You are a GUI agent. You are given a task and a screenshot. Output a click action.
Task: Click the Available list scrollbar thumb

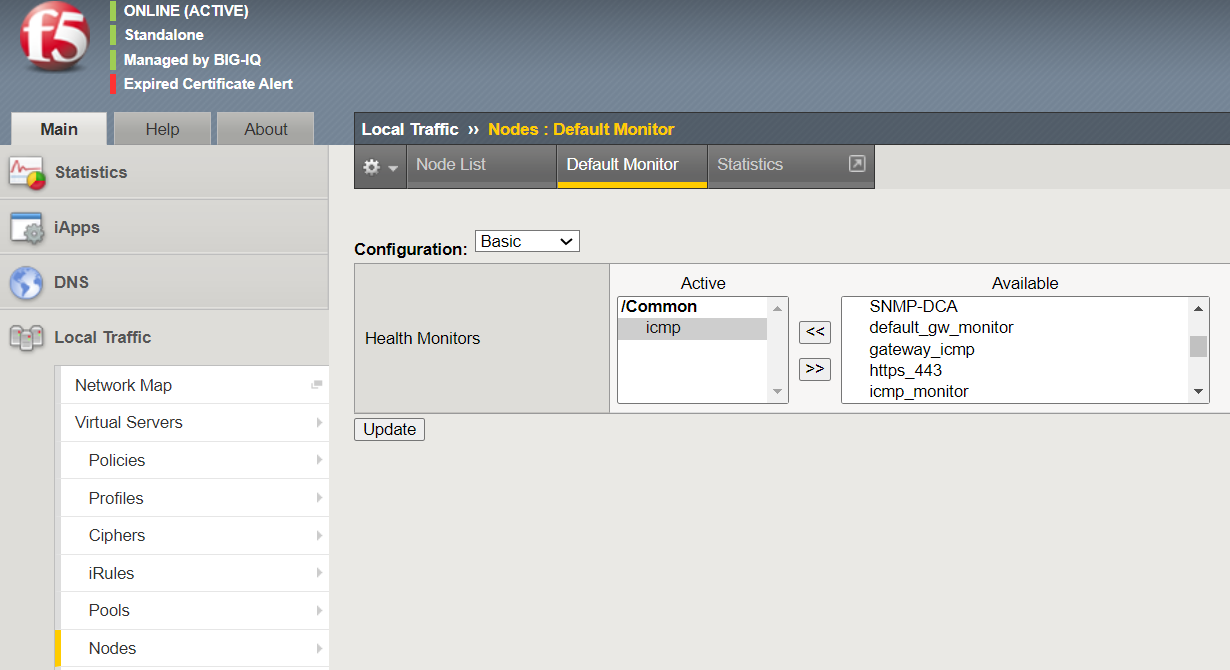click(x=1198, y=346)
